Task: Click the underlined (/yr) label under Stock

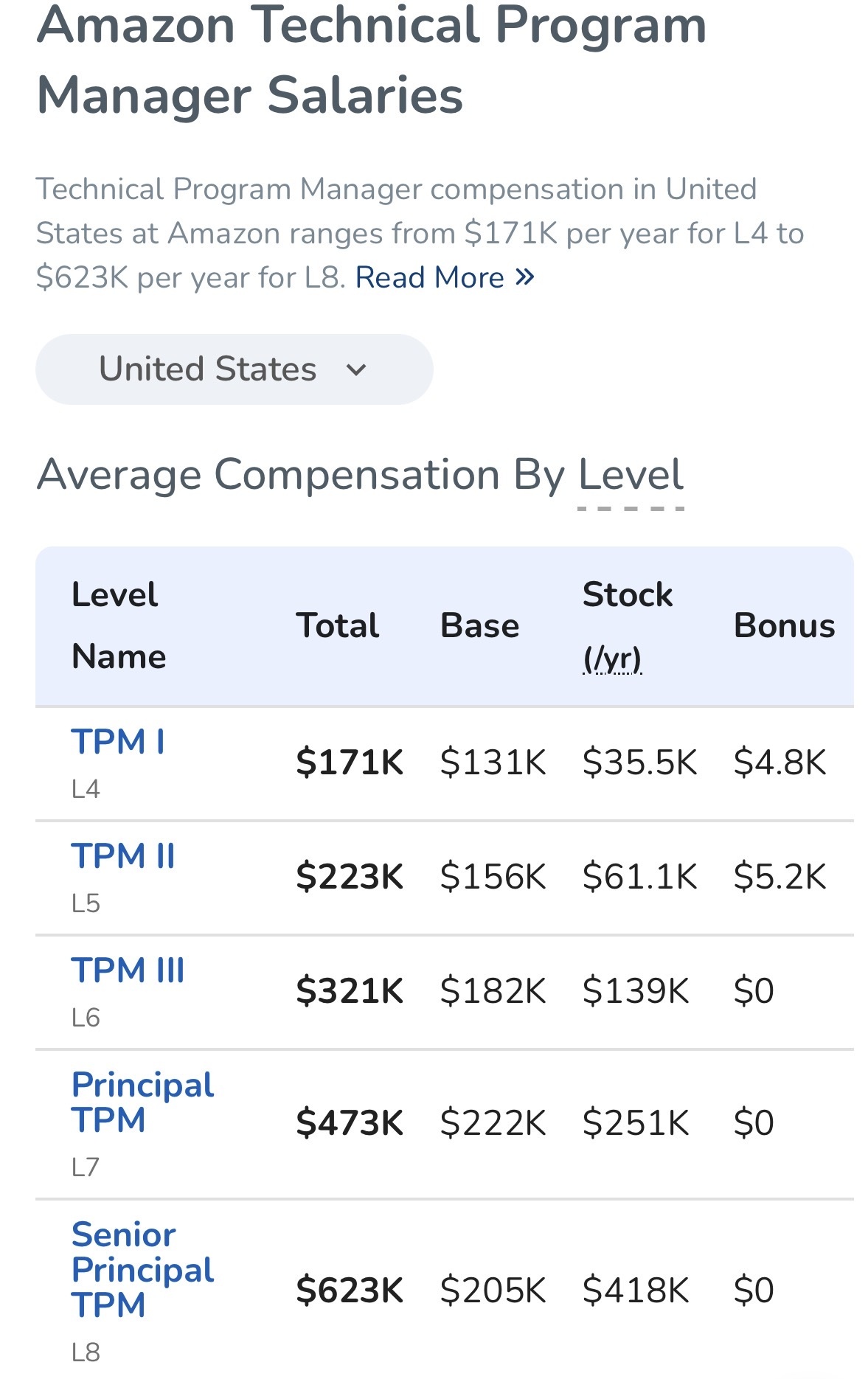Action: click(x=612, y=658)
